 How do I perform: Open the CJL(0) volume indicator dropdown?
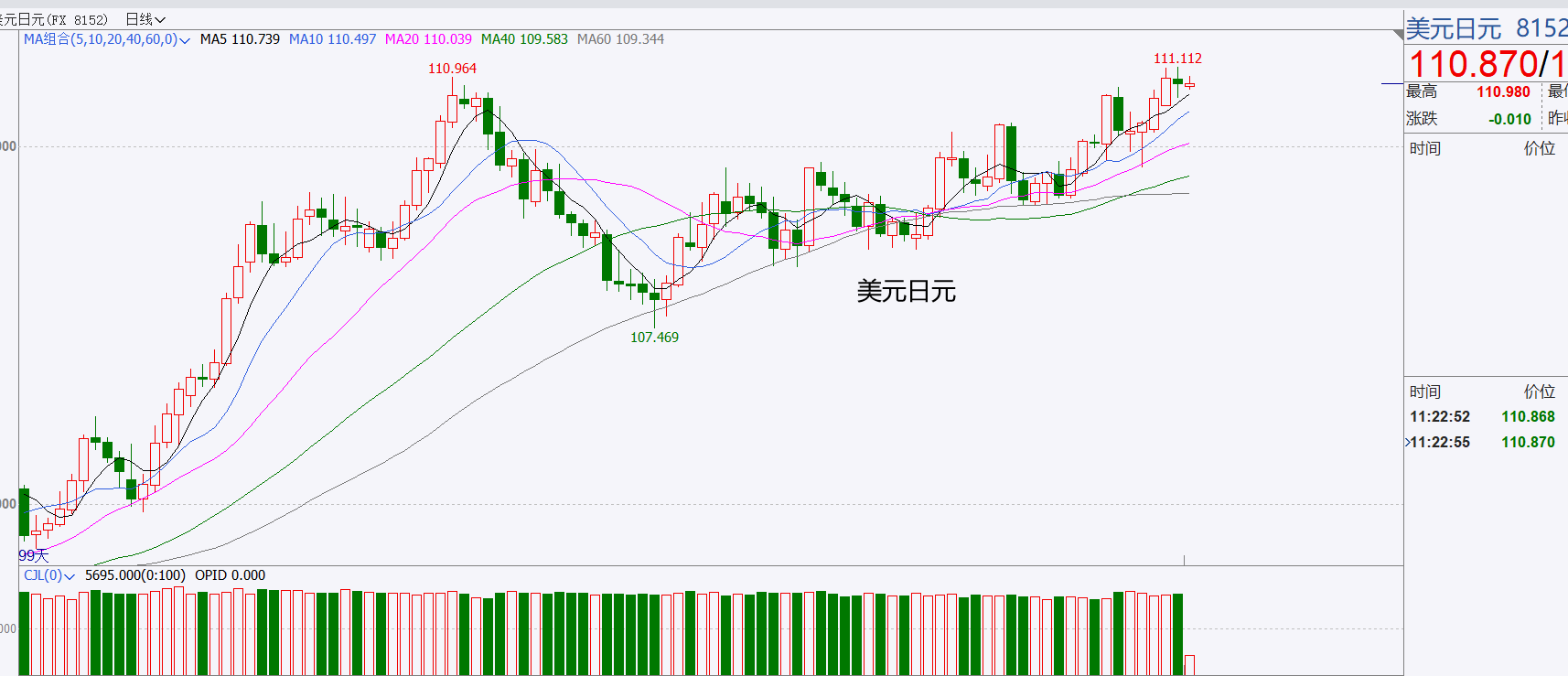(x=48, y=575)
